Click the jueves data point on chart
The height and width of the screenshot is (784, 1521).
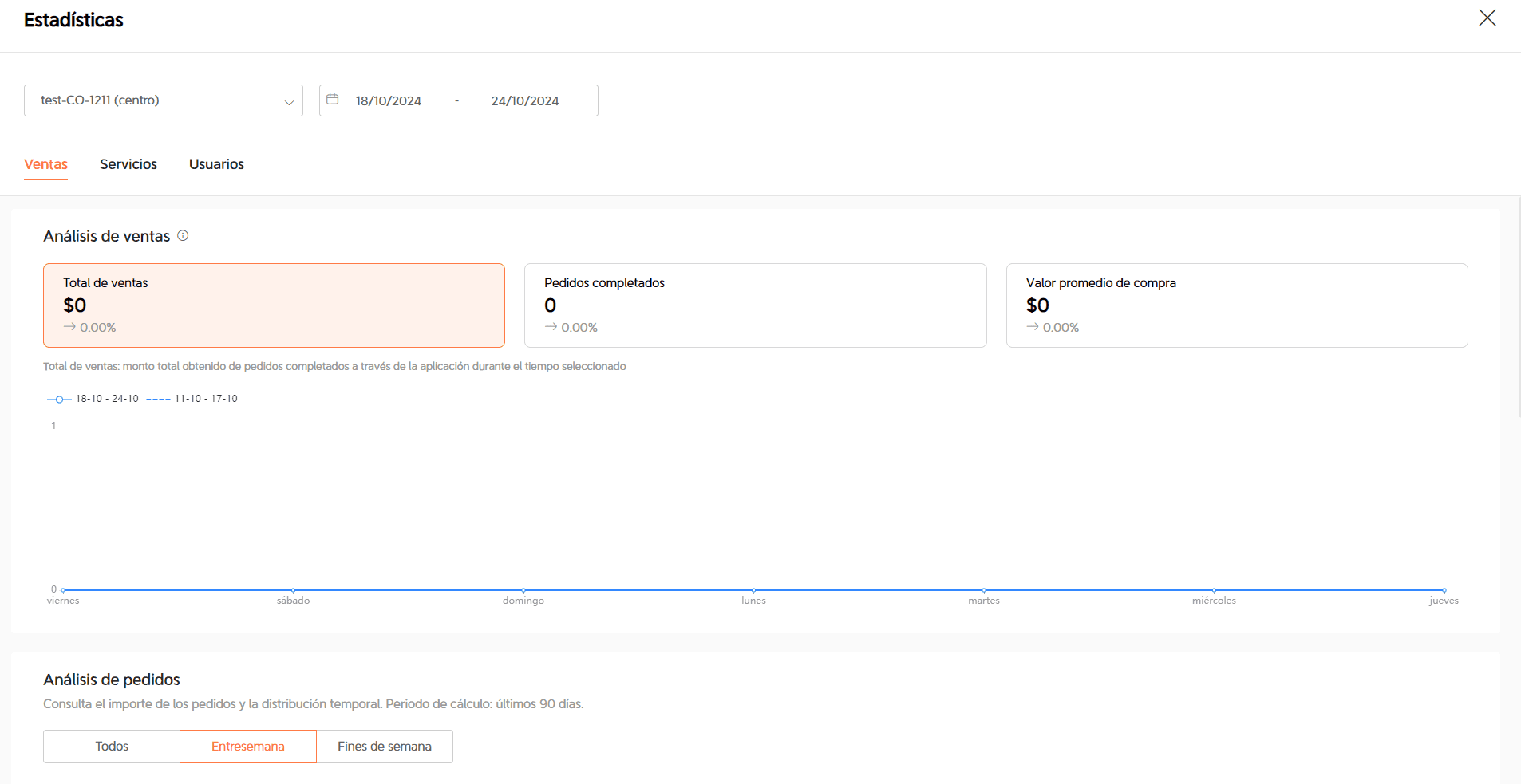click(x=1444, y=590)
